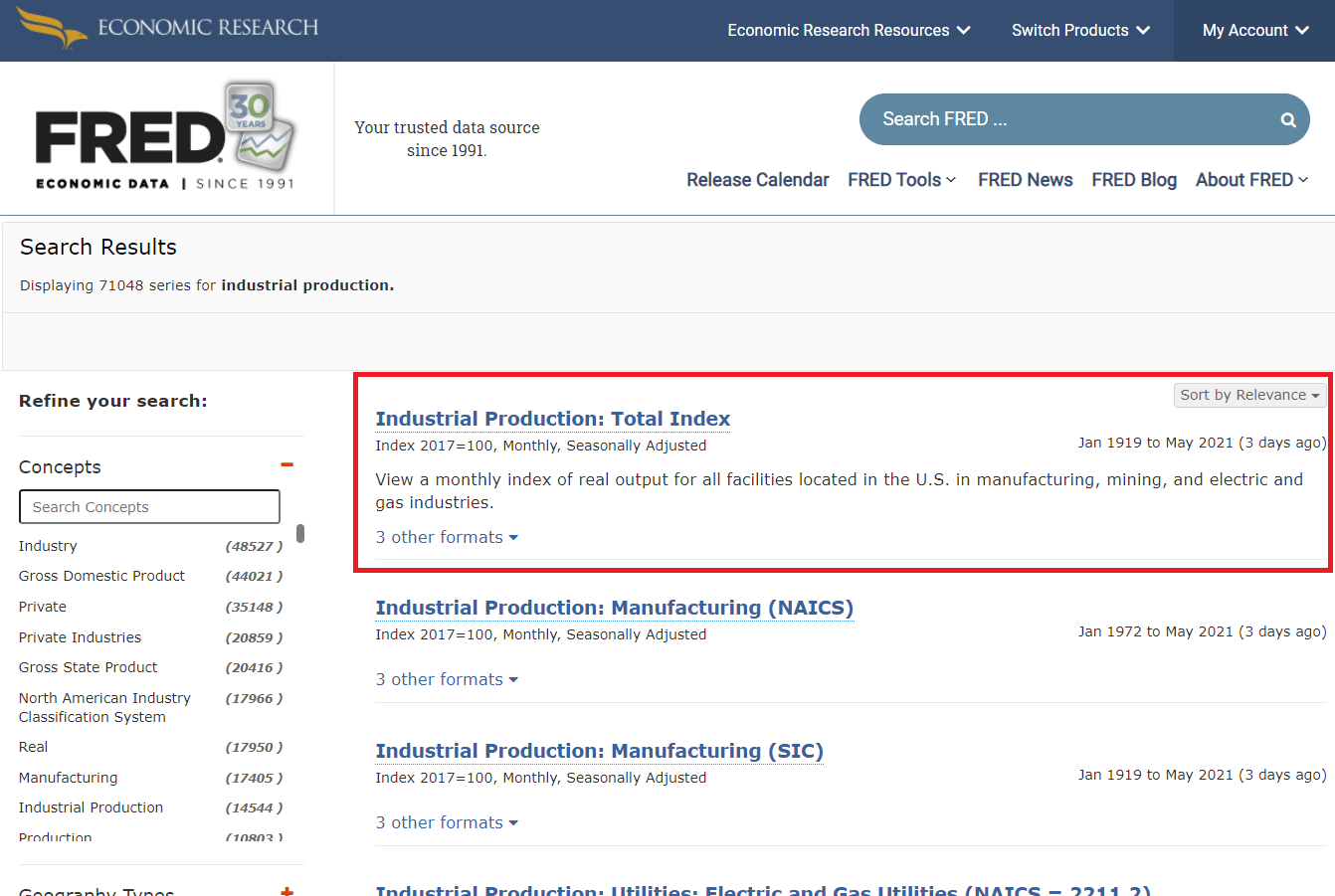The width and height of the screenshot is (1335, 896).
Task: Expand 3 other formats under Manufacturing (SIC)
Action: [447, 822]
